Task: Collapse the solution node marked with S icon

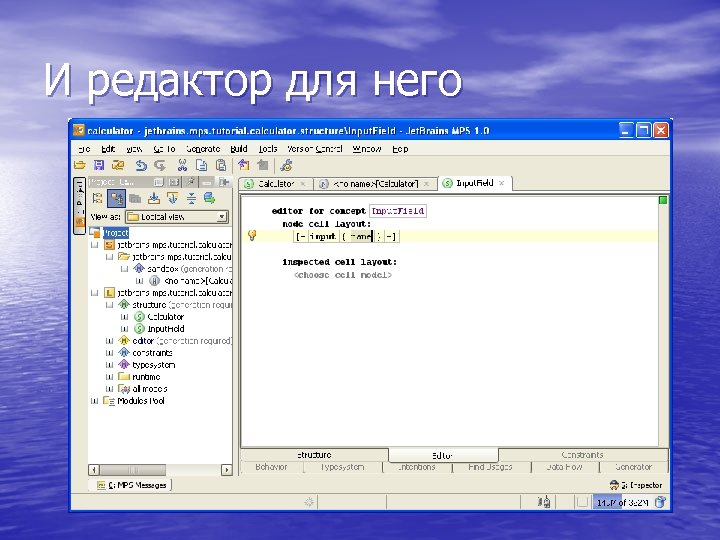Action: coord(95,245)
